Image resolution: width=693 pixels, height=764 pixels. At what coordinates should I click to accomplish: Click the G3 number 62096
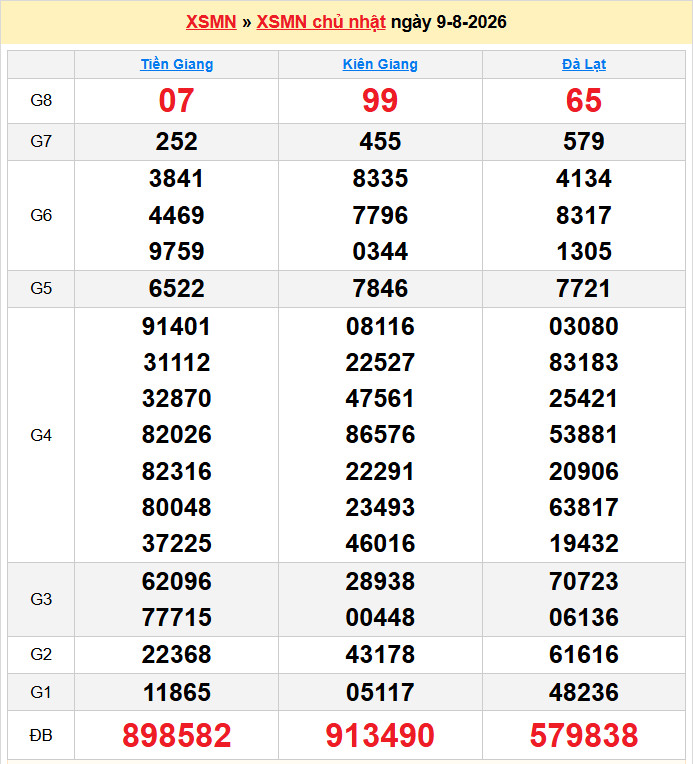click(x=176, y=582)
